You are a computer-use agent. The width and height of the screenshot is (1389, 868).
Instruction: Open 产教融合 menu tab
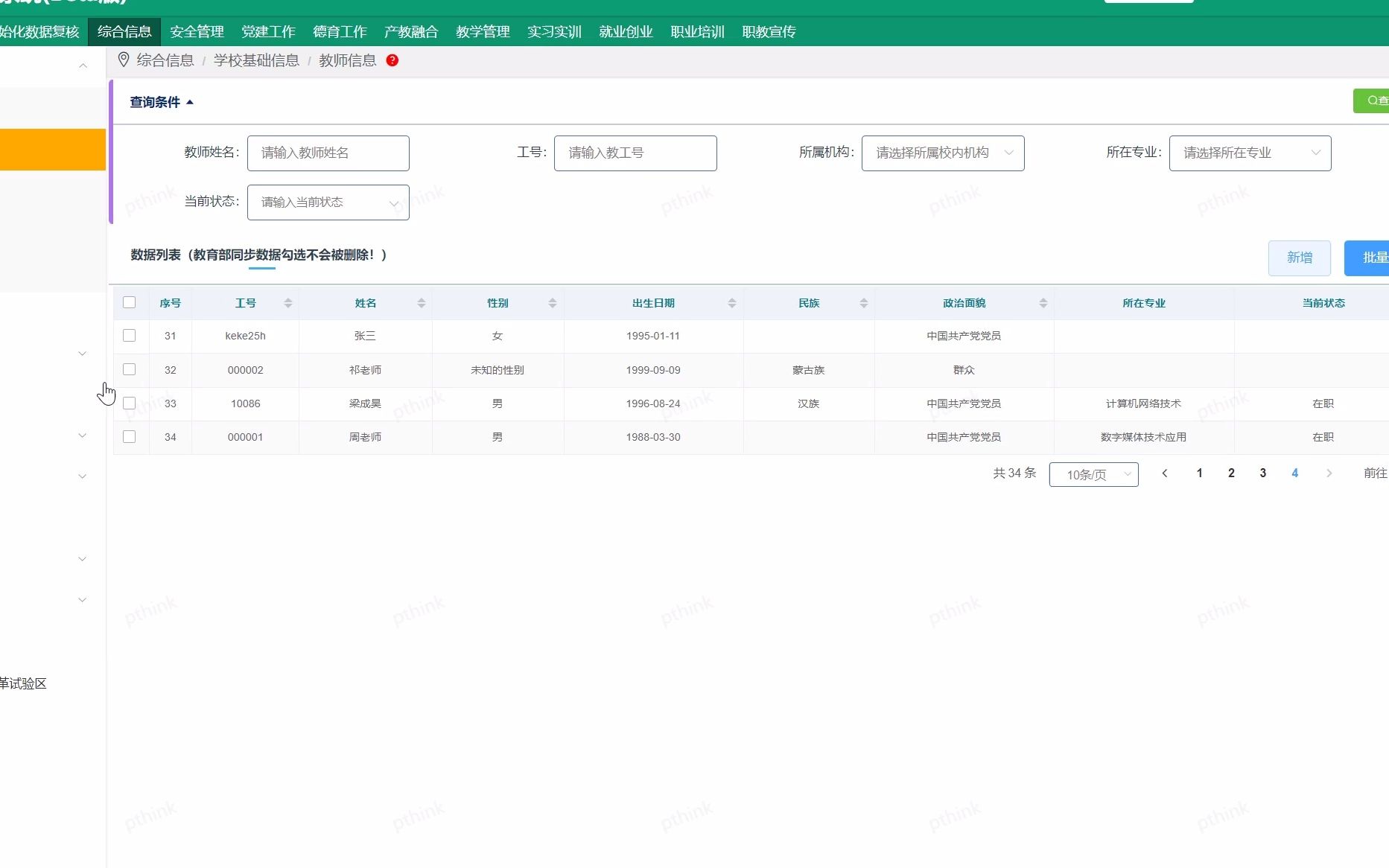pos(411,32)
